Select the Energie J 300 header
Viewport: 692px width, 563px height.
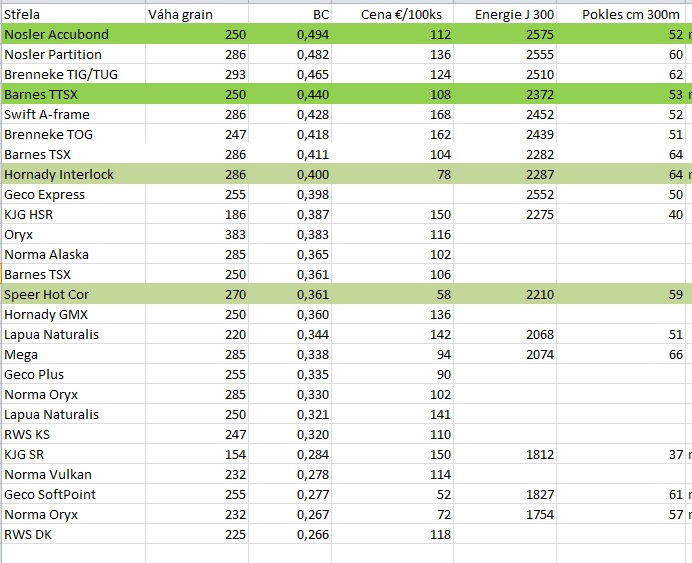pyautogui.click(x=505, y=14)
